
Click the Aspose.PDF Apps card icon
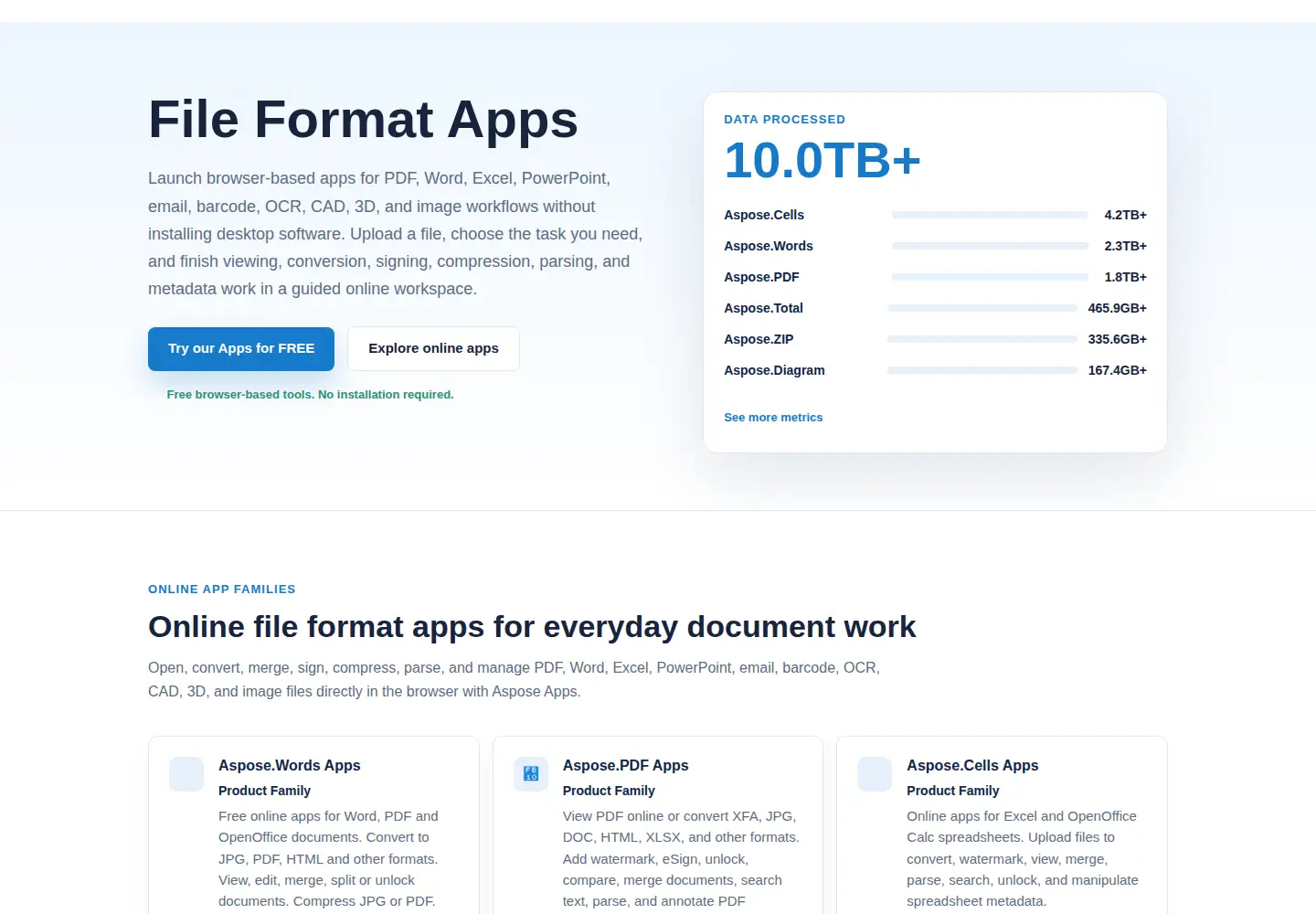[531, 774]
